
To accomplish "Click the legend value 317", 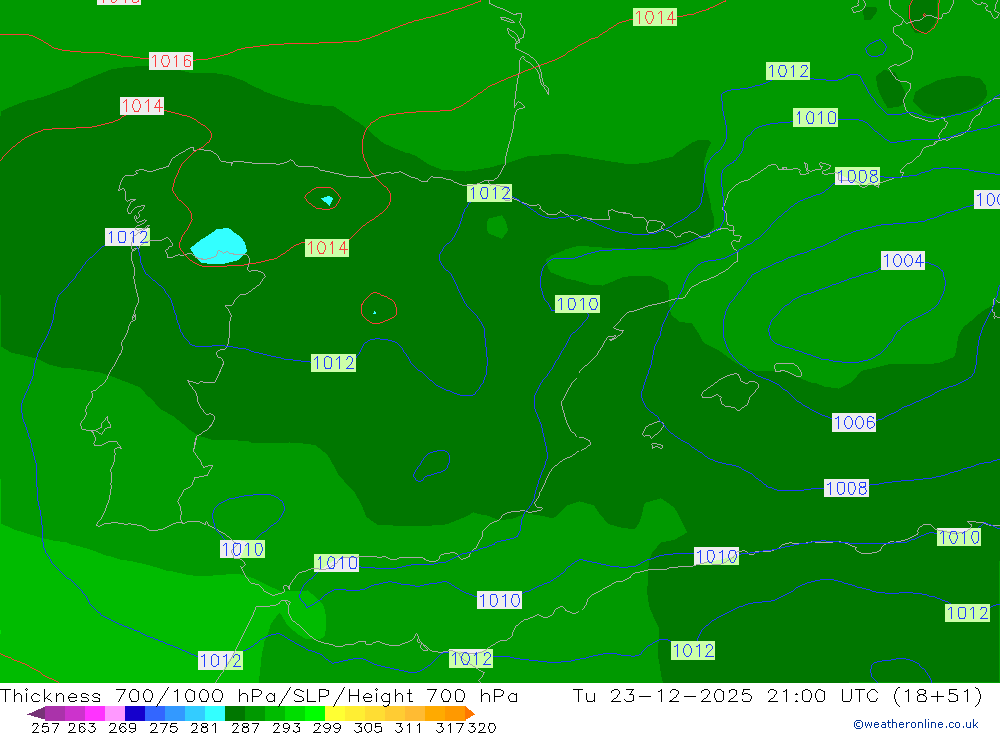I will pos(450,727).
